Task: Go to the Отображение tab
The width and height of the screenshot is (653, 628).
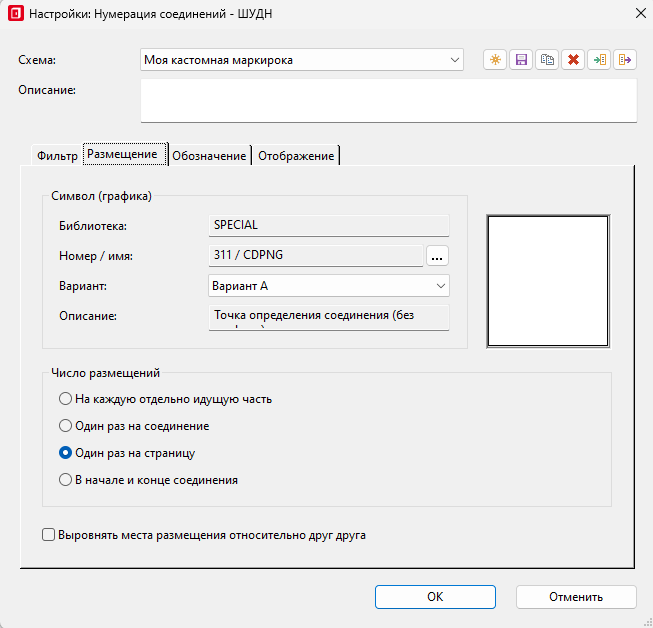Action: 296,156
